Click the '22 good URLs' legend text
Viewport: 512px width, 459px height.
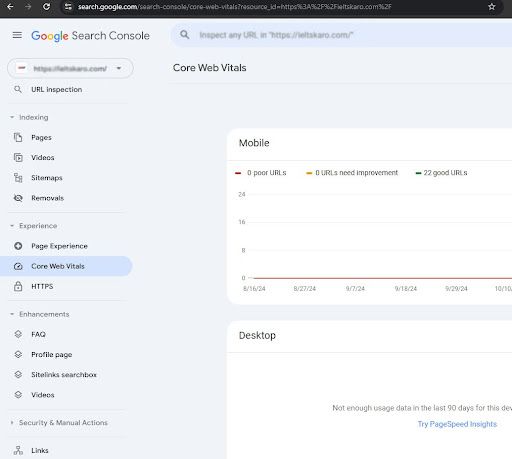(x=445, y=173)
